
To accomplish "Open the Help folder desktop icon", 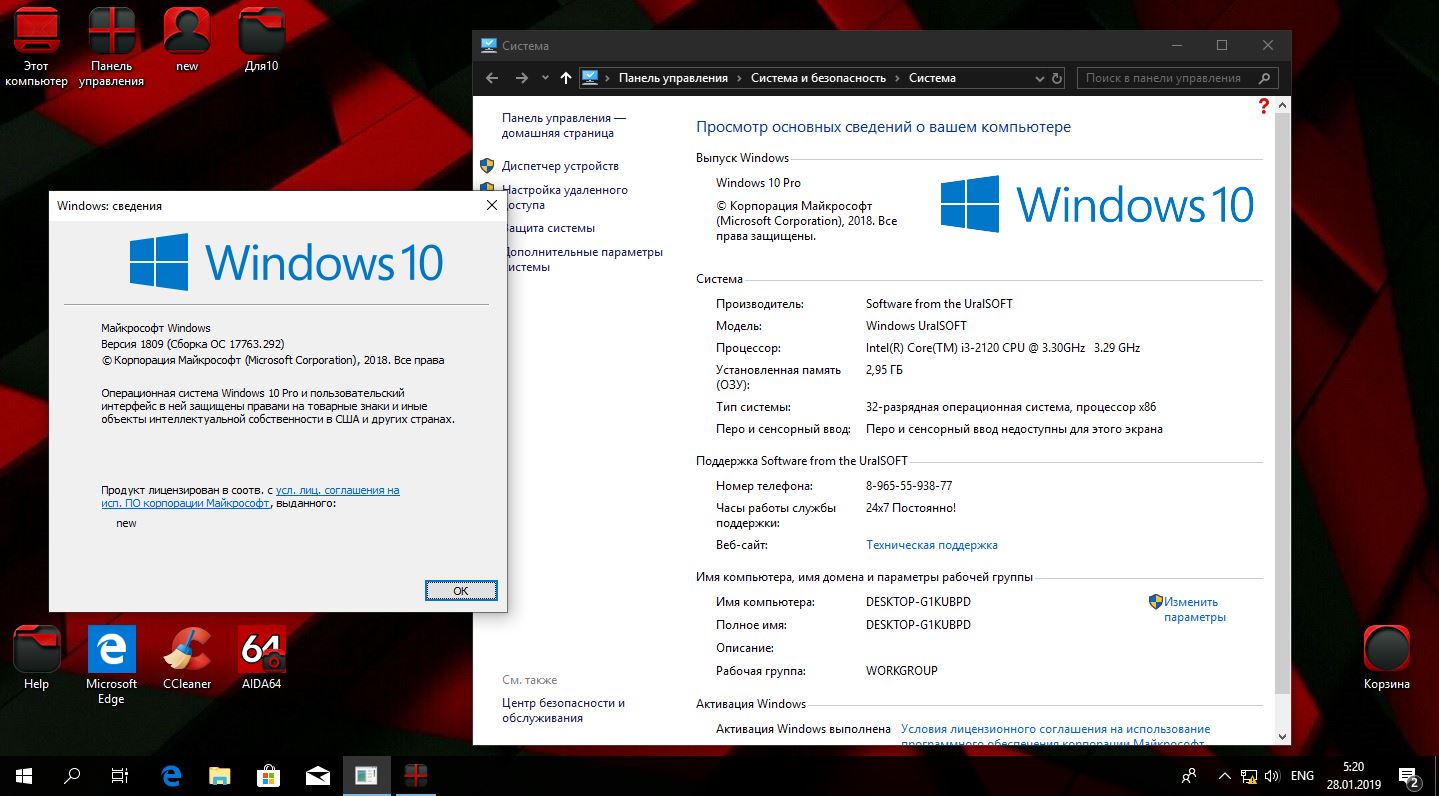I will pyautogui.click(x=36, y=658).
